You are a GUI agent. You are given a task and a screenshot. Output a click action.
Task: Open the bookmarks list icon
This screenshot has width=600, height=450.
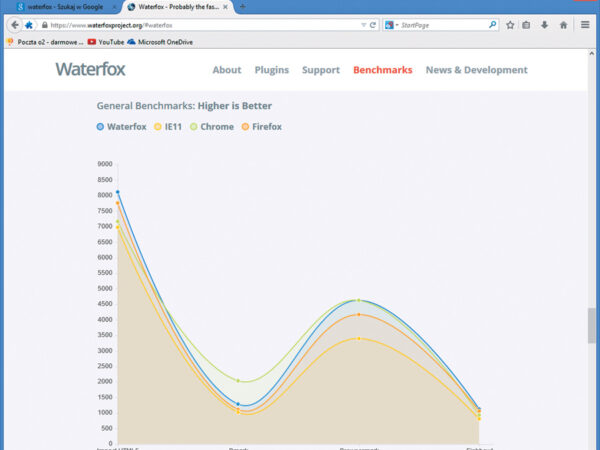[526, 25]
